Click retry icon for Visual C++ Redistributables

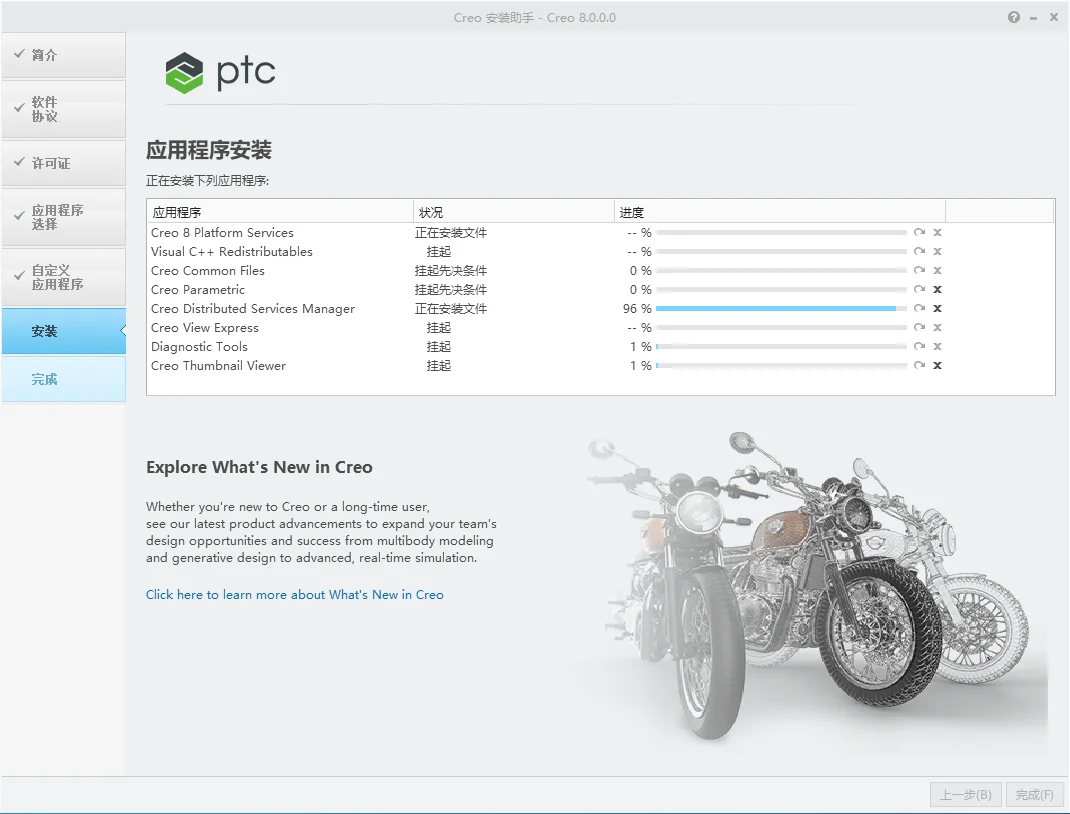click(x=919, y=251)
